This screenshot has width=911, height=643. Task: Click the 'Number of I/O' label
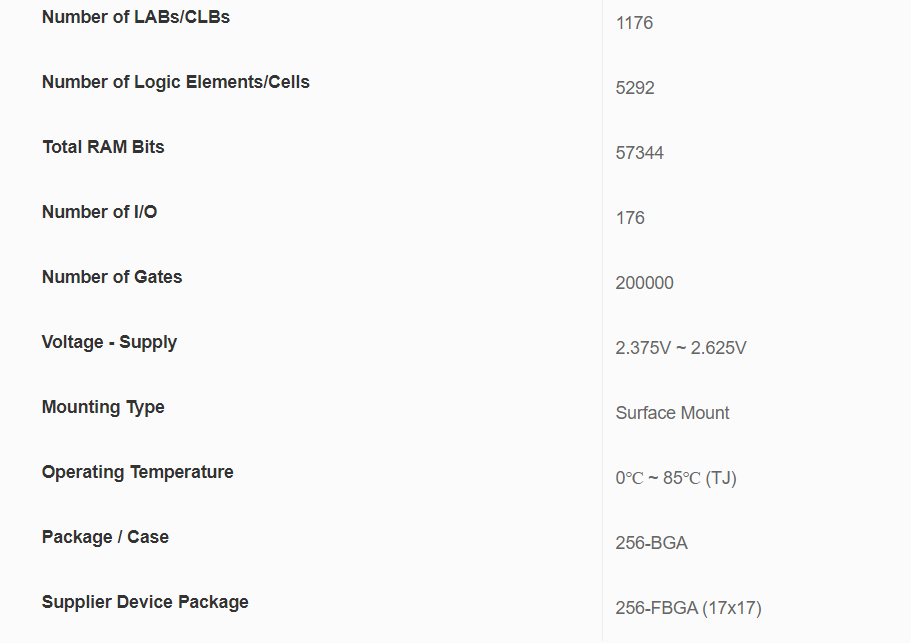(99, 212)
